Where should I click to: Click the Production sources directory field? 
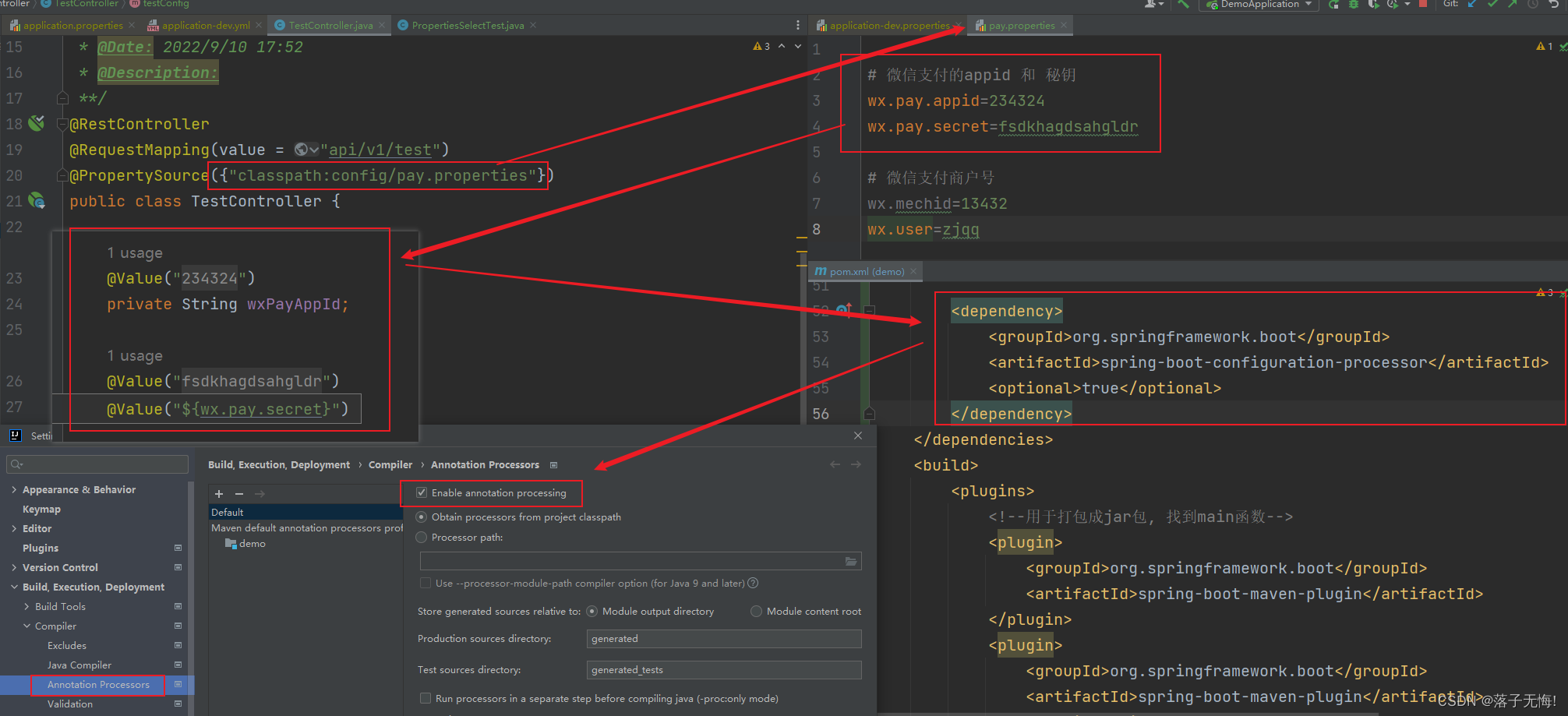coord(724,639)
